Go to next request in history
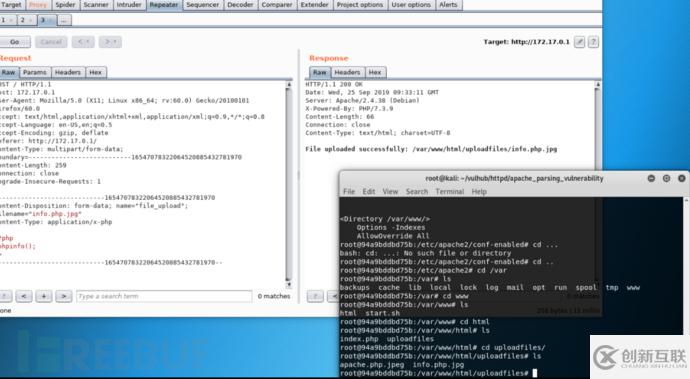This screenshot has width=690, height=379. (x=110, y=42)
